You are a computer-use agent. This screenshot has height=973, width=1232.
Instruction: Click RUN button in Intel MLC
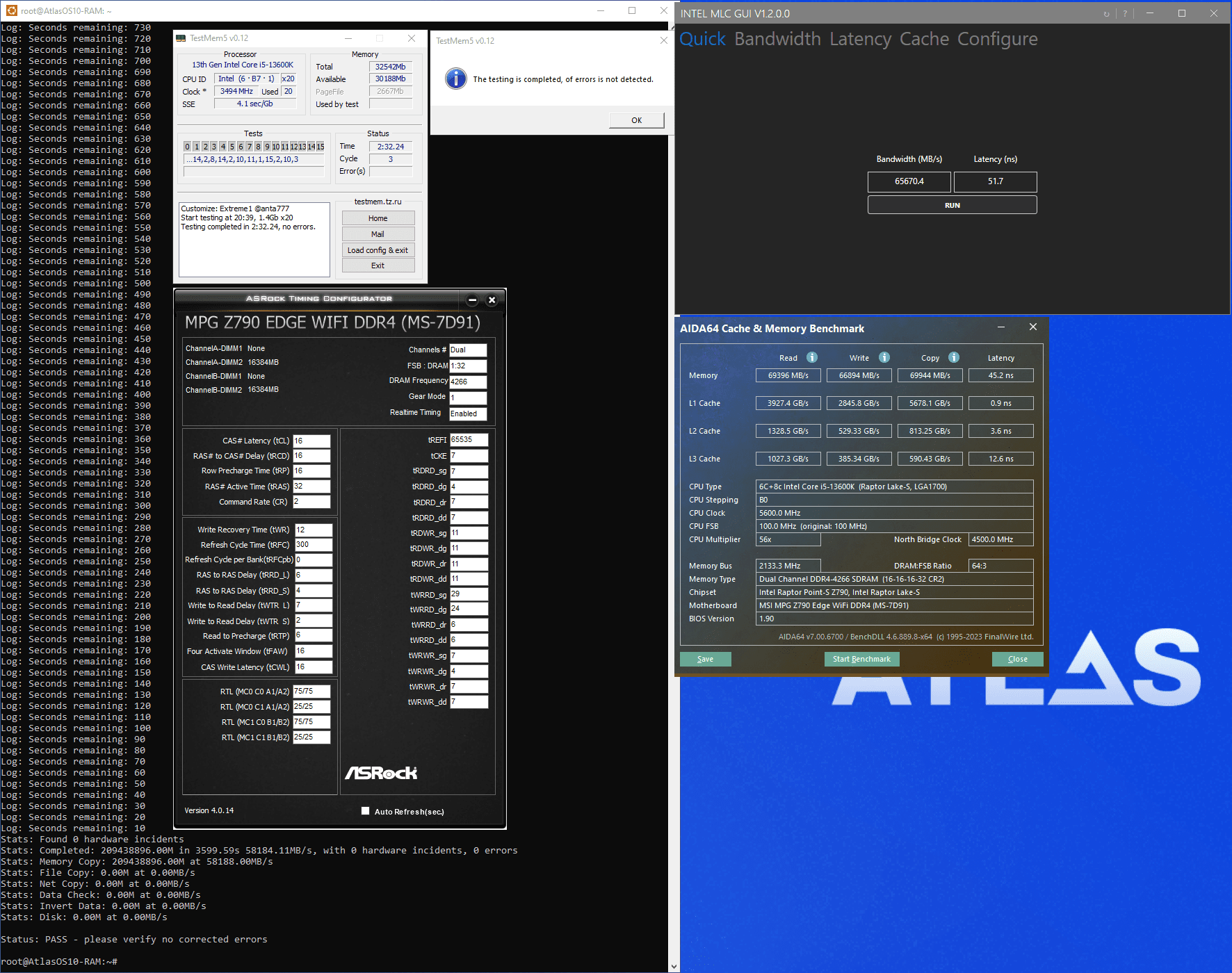pyautogui.click(x=952, y=205)
